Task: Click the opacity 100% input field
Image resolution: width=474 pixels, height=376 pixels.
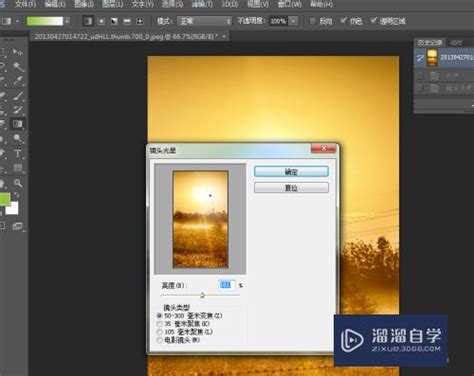Action: tap(278, 21)
